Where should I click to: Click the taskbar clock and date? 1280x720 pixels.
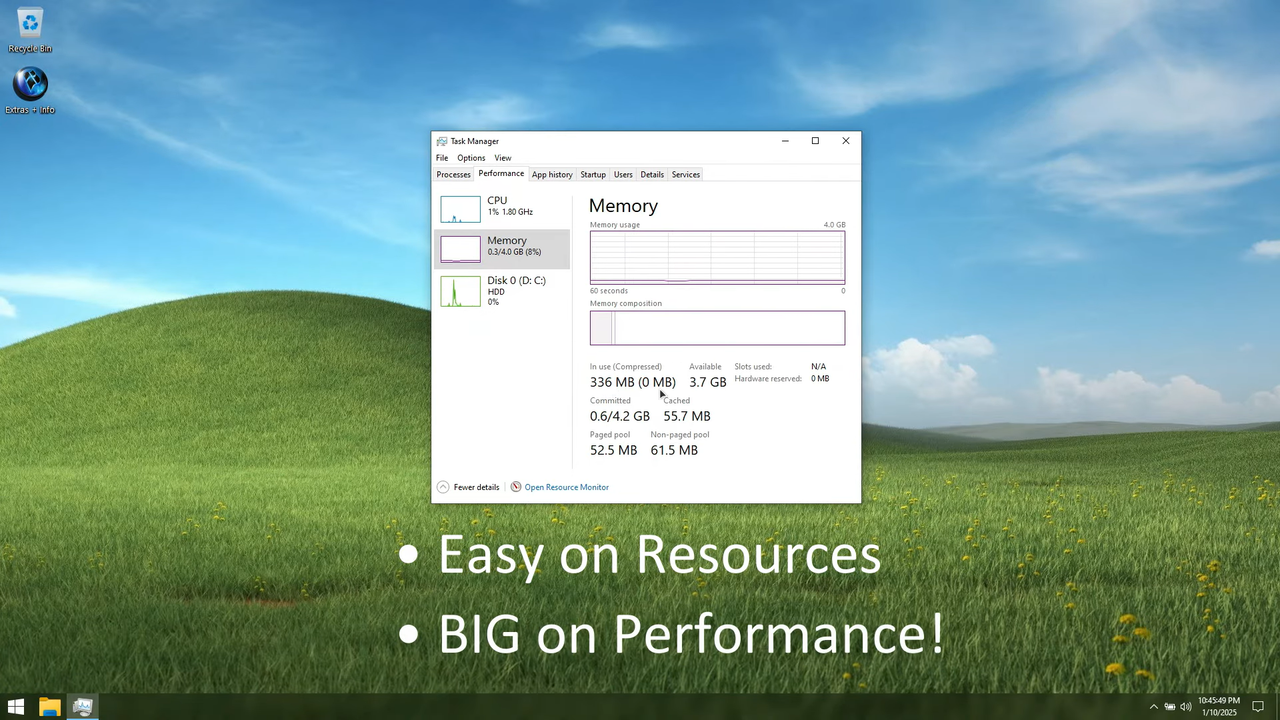(1218, 707)
